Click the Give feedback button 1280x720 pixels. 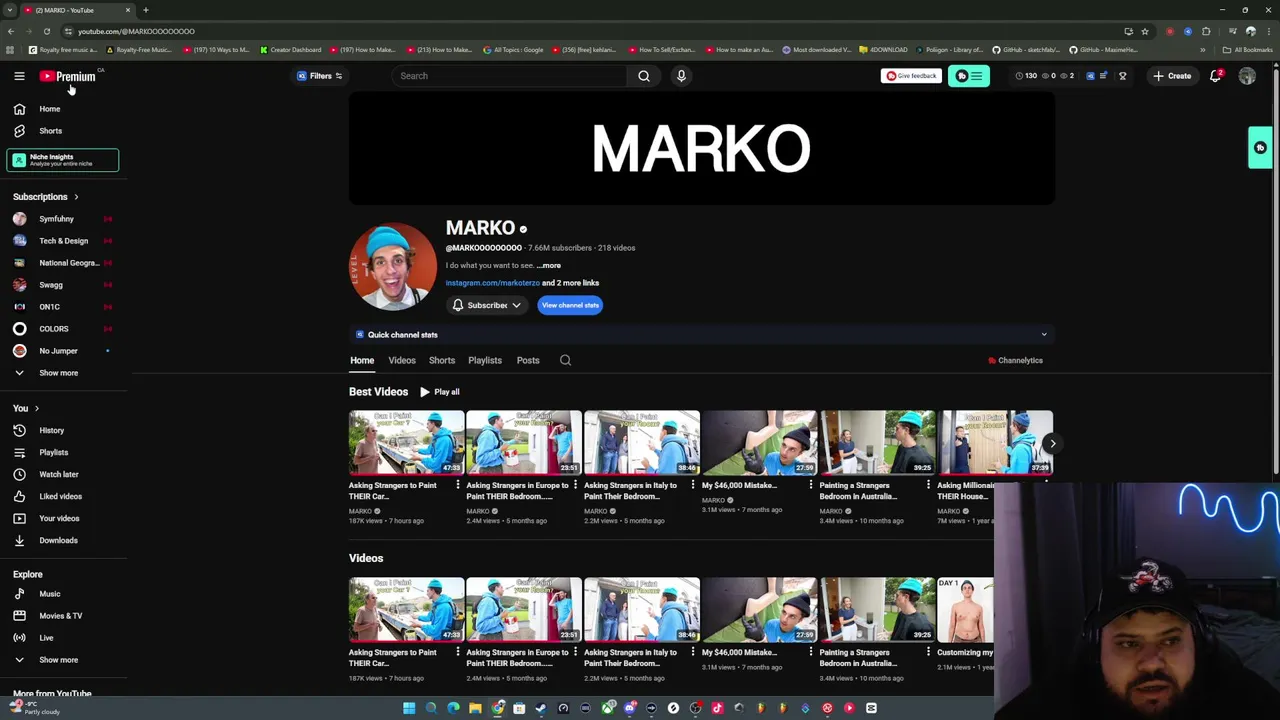[911, 76]
